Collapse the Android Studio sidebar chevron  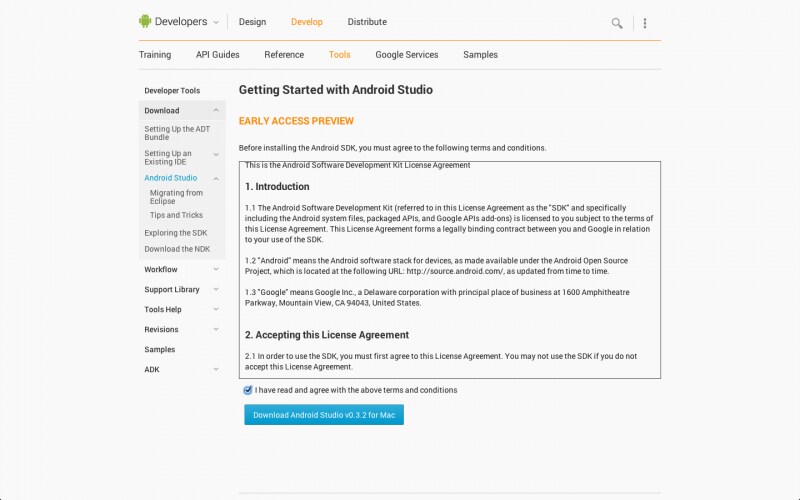216,178
